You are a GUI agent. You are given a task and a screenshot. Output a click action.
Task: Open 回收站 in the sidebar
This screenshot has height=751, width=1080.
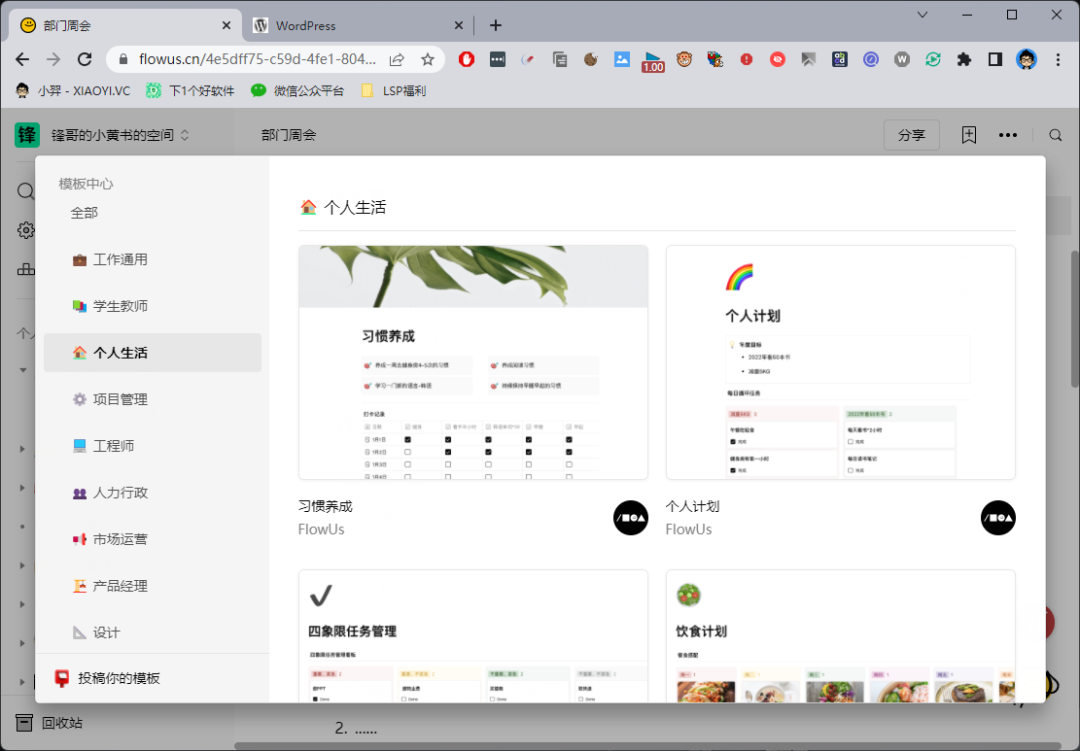[x=50, y=723]
